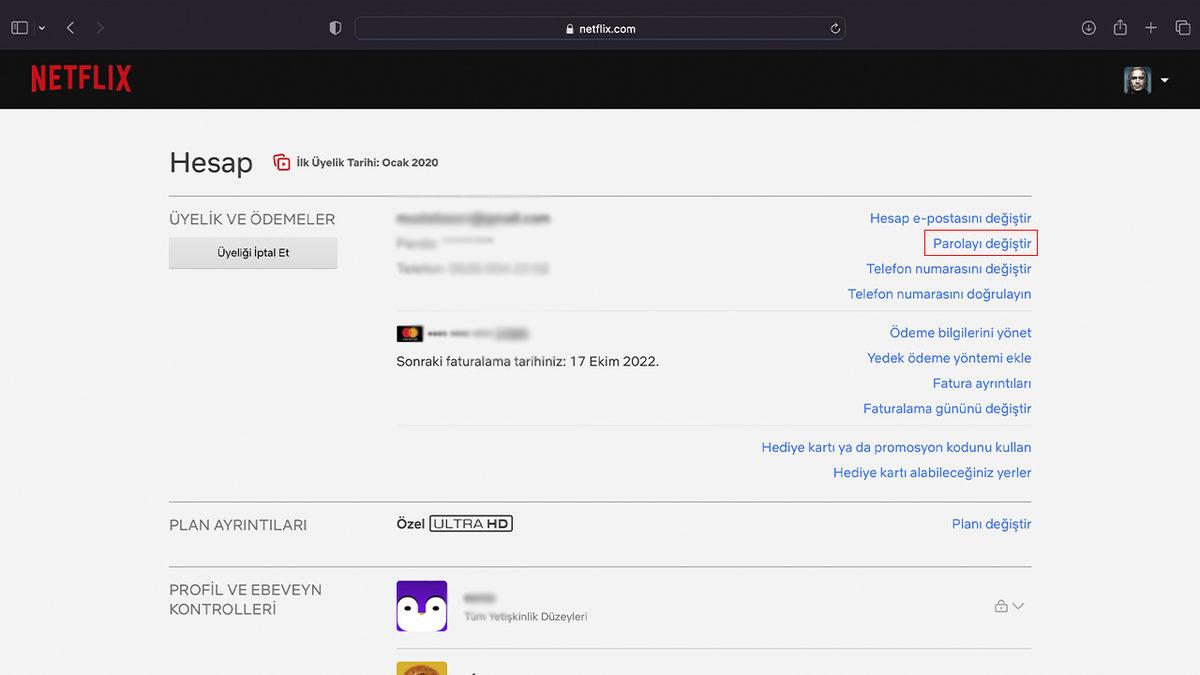Image resolution: width=1200 pixels, height=675 pixels.
Task: Click the penguin profile avatar
Action: tap(421, 606)
